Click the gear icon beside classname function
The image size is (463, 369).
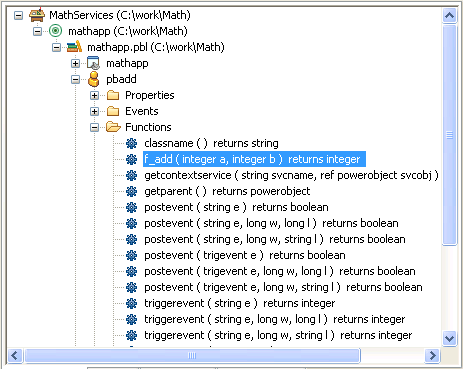(x=132, y=143)
